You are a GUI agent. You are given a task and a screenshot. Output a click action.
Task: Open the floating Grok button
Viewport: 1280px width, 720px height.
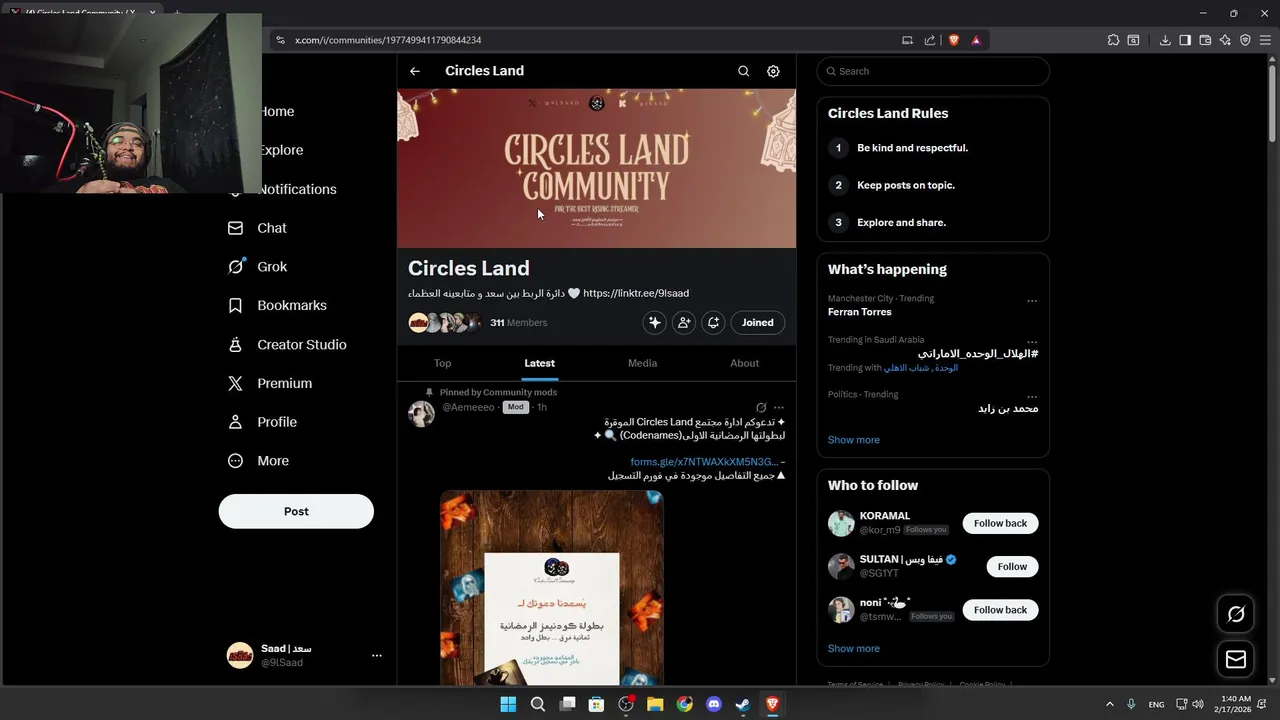tap(1236, 614)
